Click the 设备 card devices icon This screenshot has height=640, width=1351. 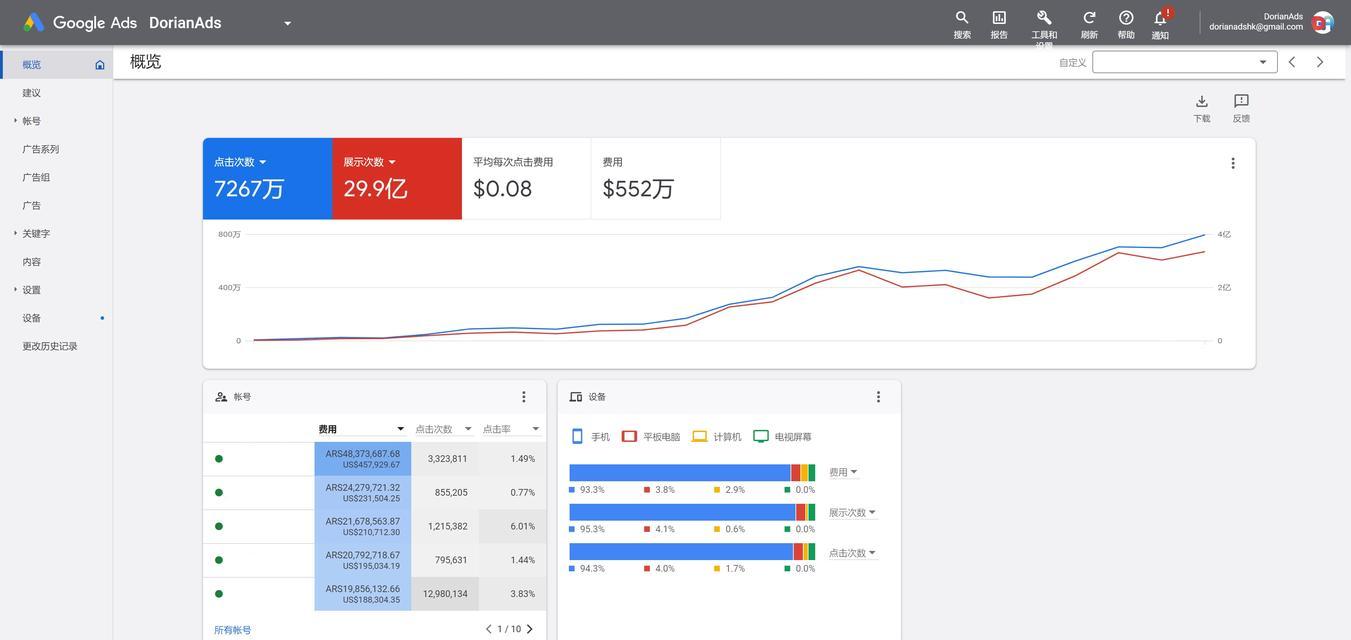point(576,397)
